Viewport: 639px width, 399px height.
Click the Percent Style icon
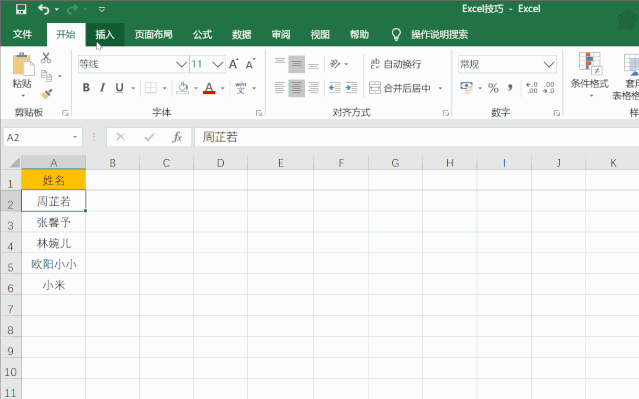click(x=493, y=88)
